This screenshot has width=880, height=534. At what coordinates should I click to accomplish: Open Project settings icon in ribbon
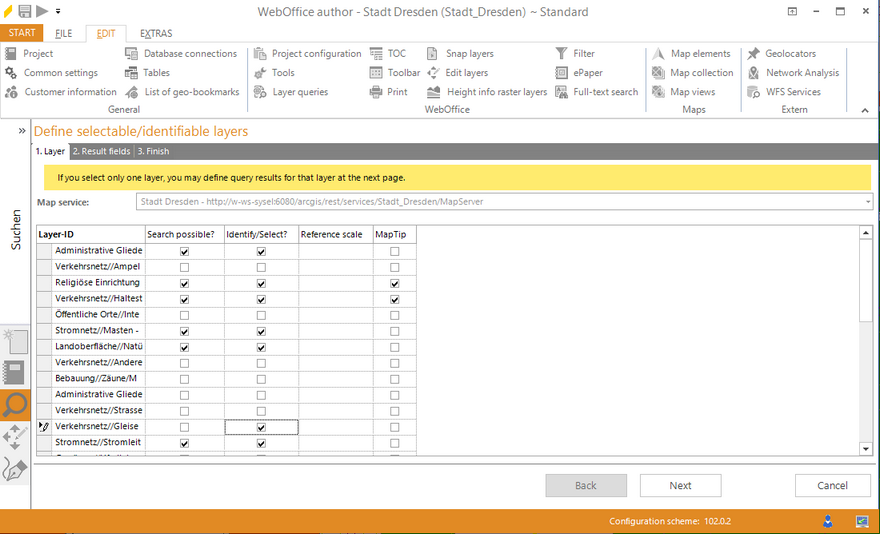(11, 53)
